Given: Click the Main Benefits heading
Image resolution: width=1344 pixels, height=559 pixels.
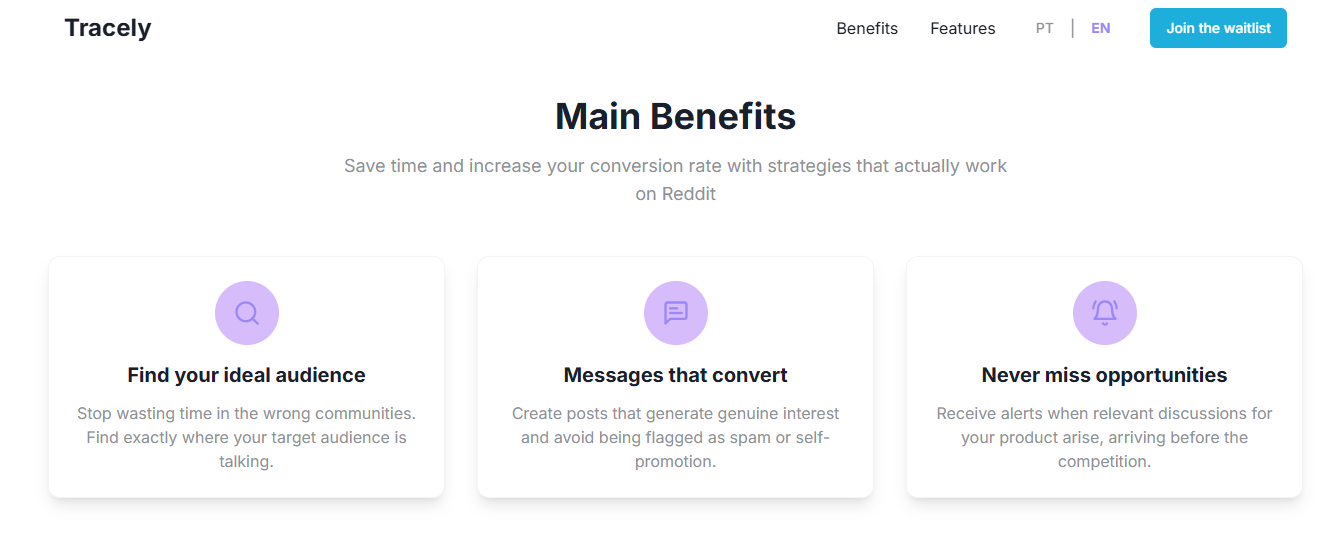Looking at the screenshot, I should (676, 117).
